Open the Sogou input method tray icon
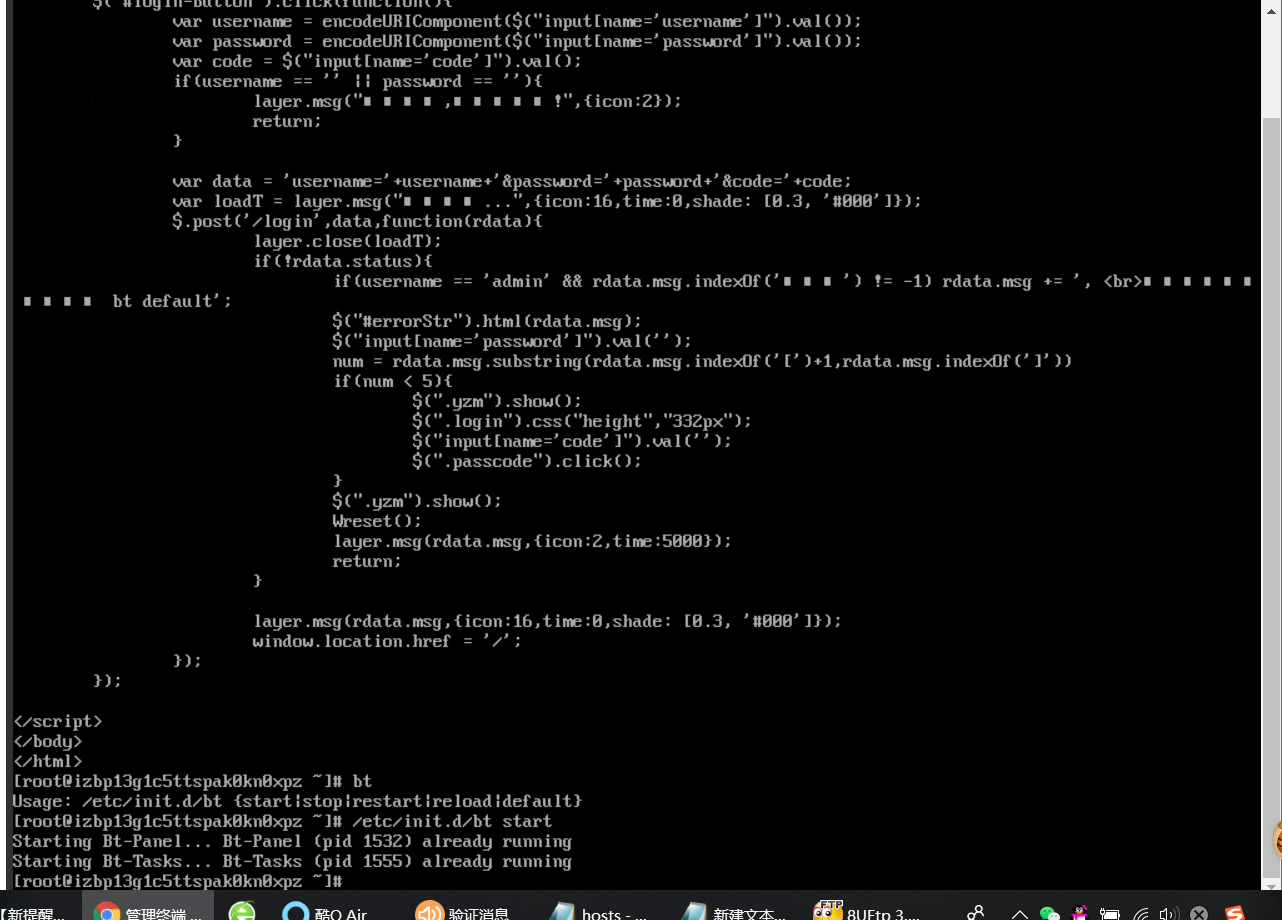 pyautogui.click(x=1235, y=914)
